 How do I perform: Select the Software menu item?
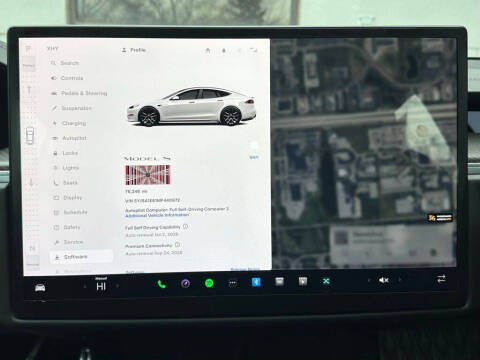[x=81, y=257]
